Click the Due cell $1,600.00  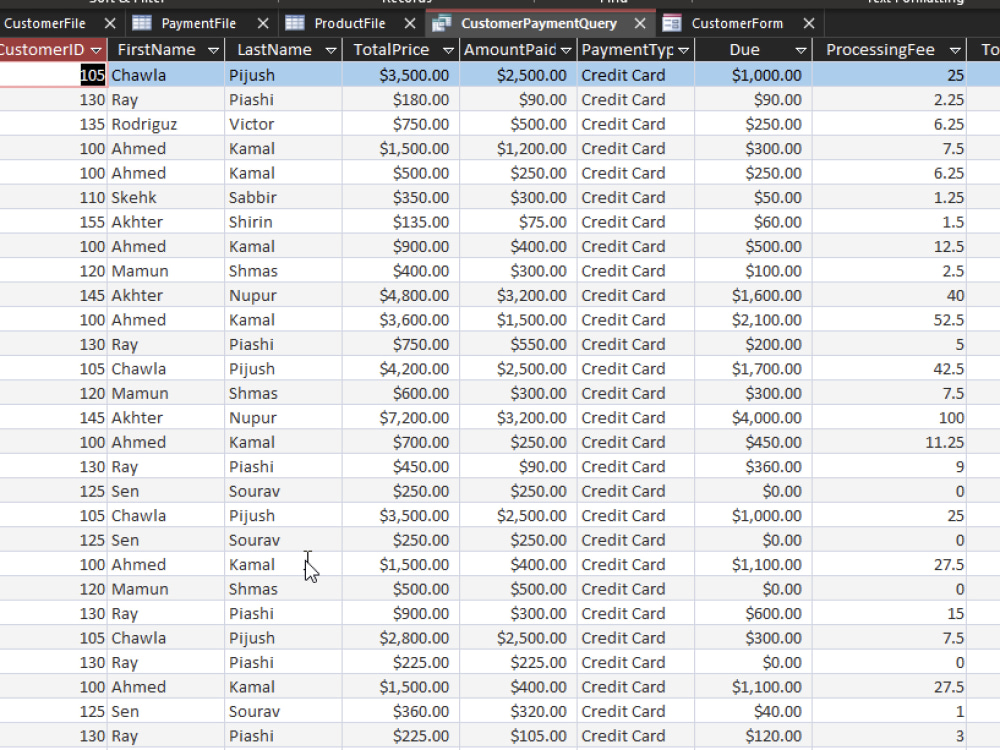[x=753, y=295]
